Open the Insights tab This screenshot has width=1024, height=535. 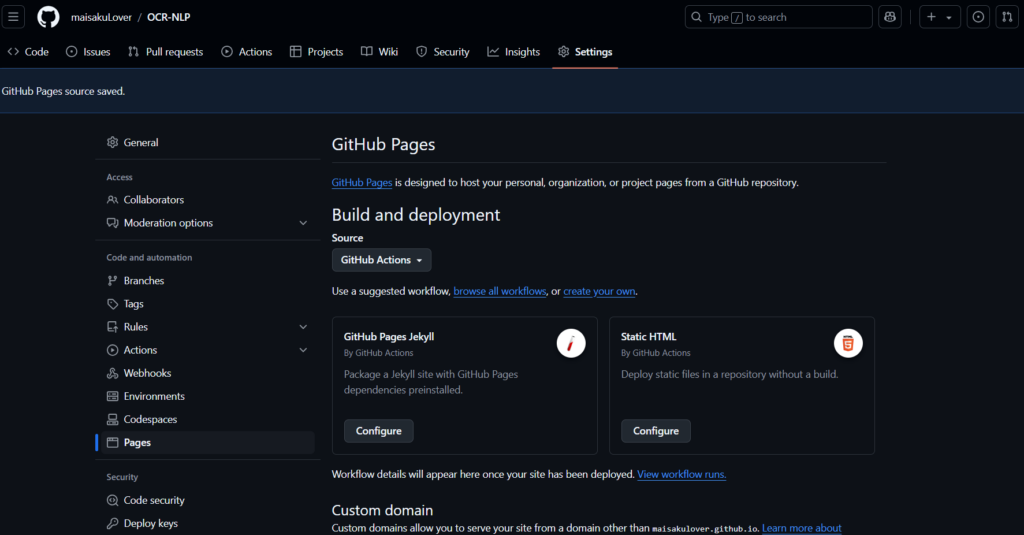click(514, 52)
